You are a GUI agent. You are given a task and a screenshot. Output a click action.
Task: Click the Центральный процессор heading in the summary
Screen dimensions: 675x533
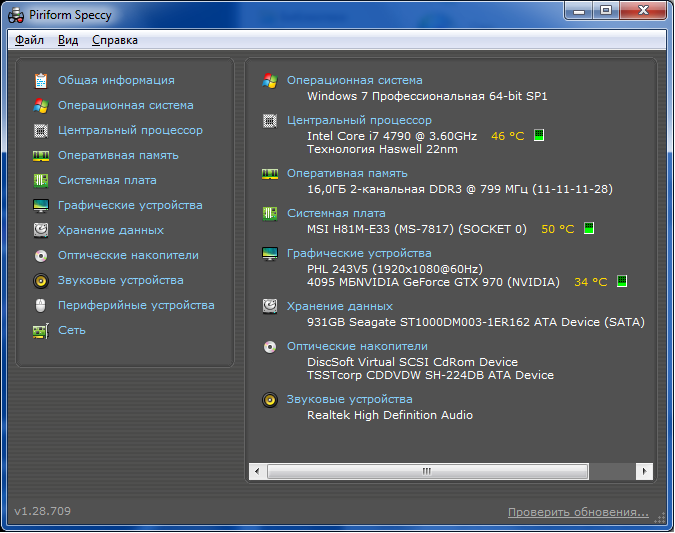pos(359,121)
